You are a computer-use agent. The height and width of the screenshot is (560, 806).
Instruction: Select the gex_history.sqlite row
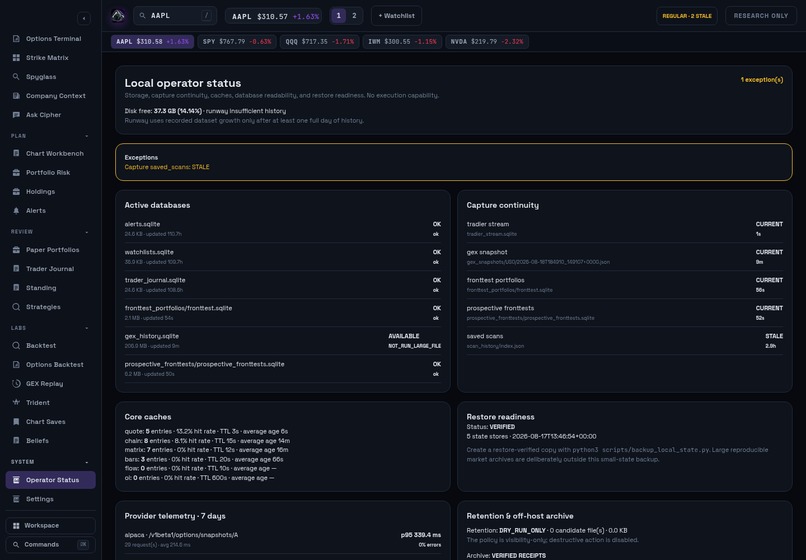[283, 341]
